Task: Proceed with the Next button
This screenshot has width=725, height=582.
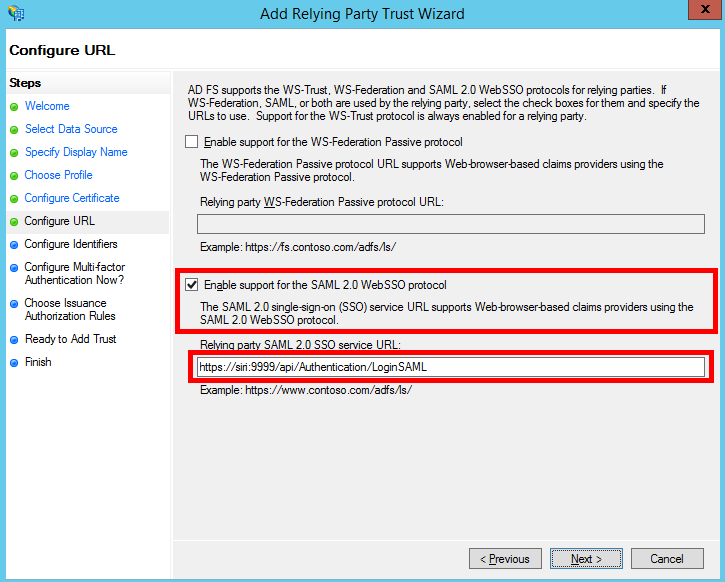Action: click(x=586, y=558)
